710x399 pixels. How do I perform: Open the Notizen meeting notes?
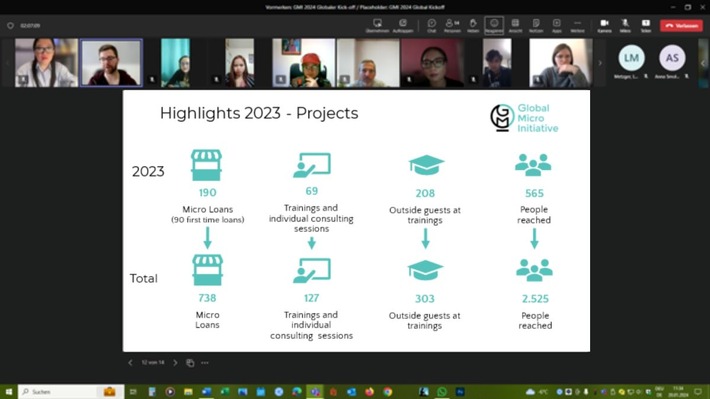coord(536,25)
